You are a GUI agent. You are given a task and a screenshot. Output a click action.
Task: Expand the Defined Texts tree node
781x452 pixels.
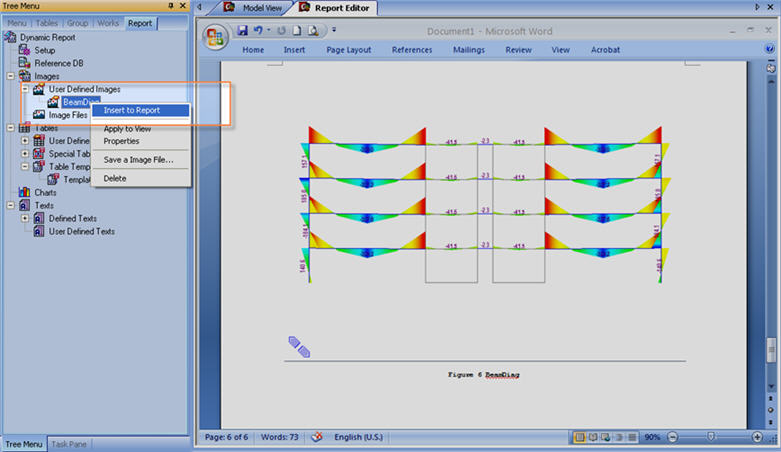25,218
